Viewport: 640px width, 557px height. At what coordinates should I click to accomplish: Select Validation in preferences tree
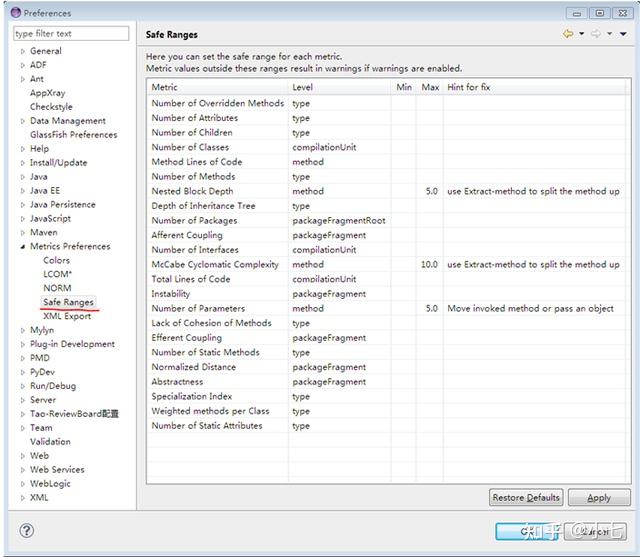click(x=50, y=442)
